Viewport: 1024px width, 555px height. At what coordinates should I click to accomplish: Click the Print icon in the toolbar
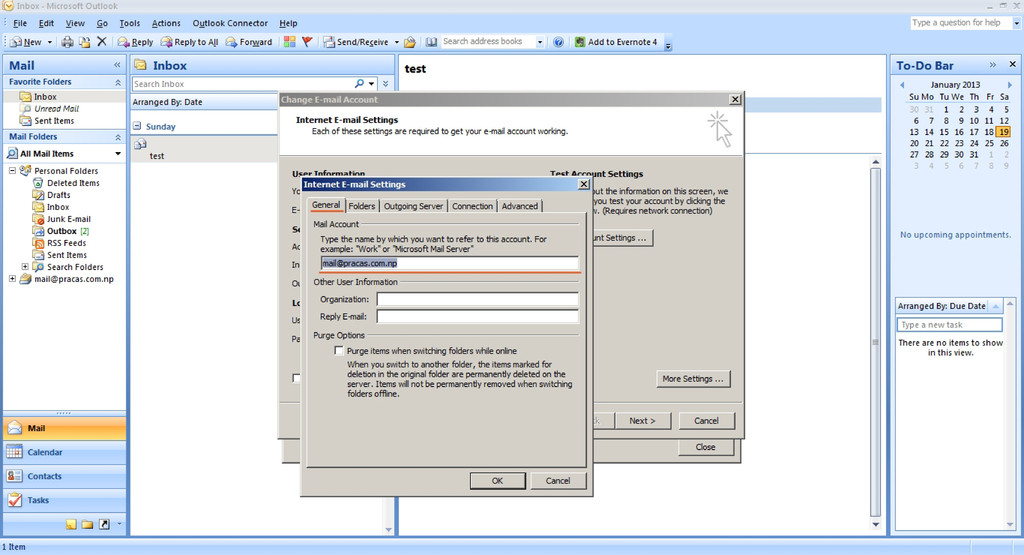67,42
